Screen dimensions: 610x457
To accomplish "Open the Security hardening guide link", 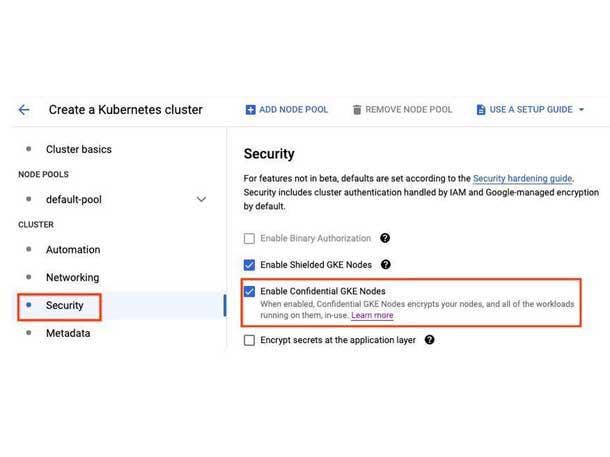I will click(x=522, y=178).
